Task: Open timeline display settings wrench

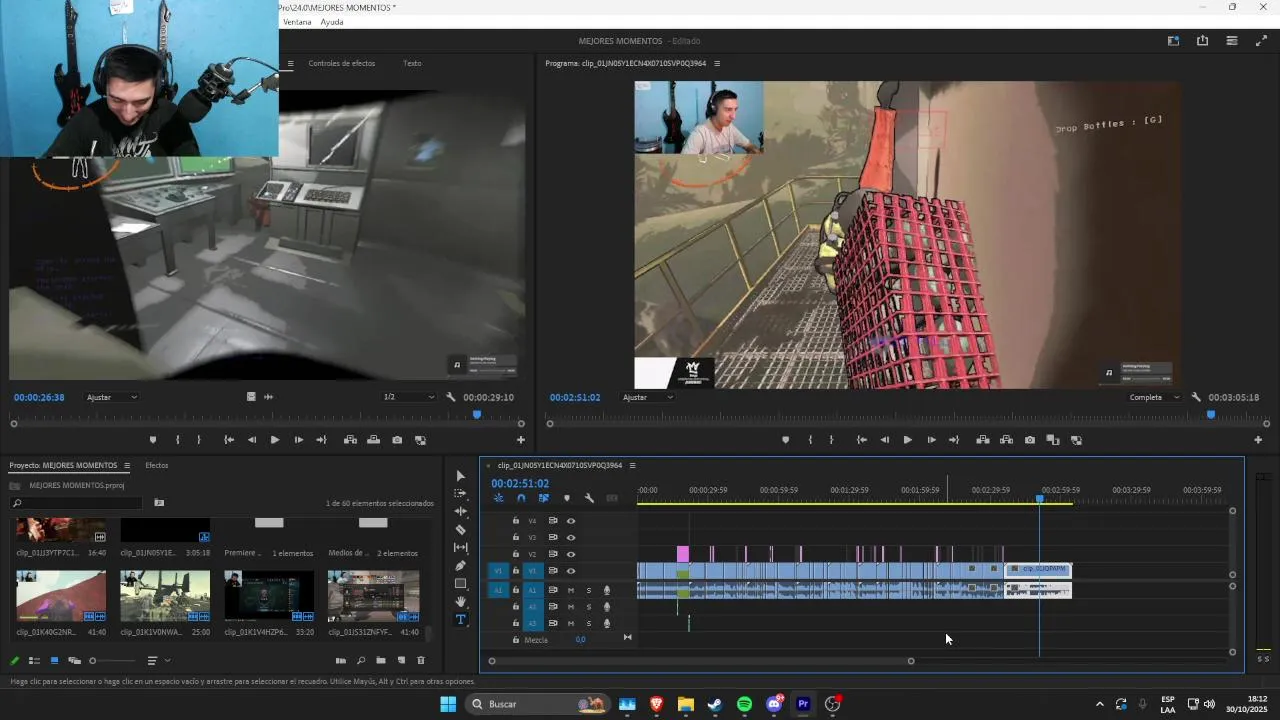Action: (x=589, y=498)
